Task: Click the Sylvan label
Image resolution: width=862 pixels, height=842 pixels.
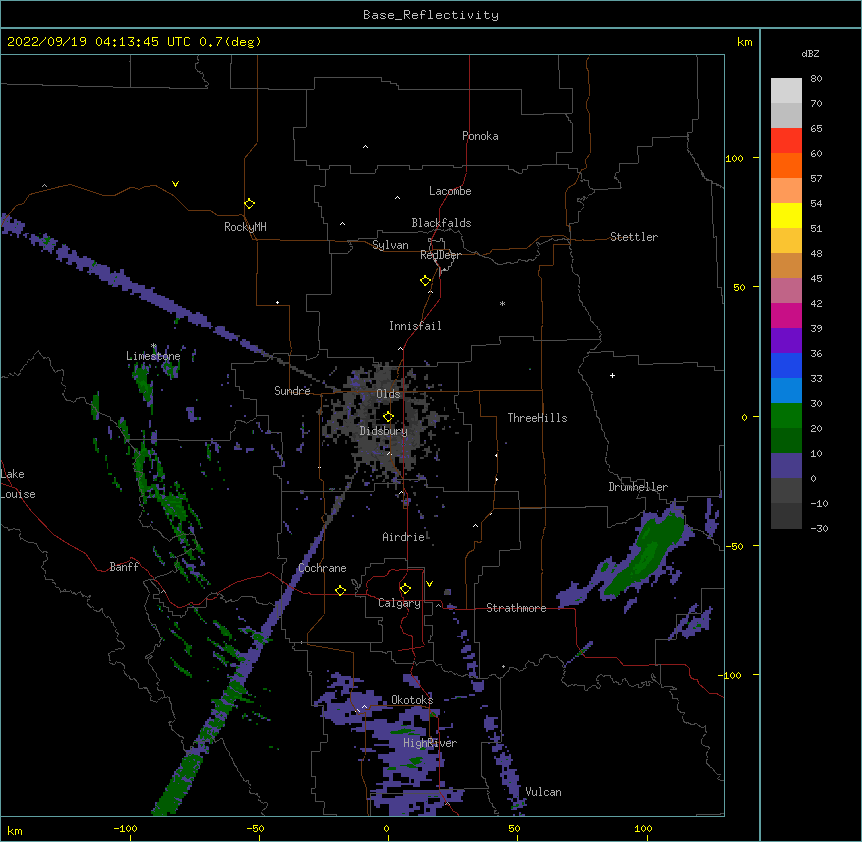Action: 390,245
